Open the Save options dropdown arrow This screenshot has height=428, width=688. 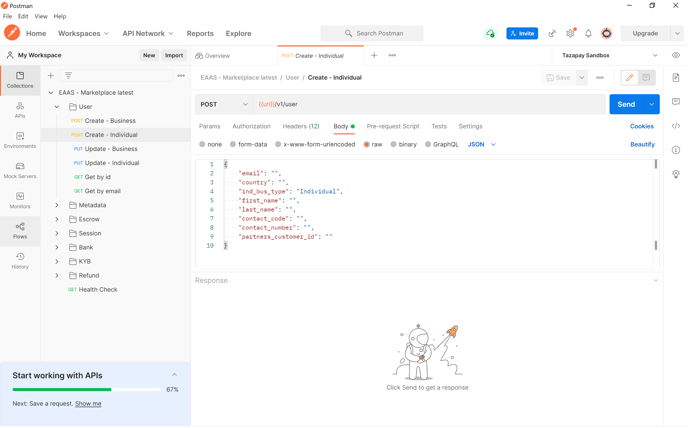click(582, 78)
